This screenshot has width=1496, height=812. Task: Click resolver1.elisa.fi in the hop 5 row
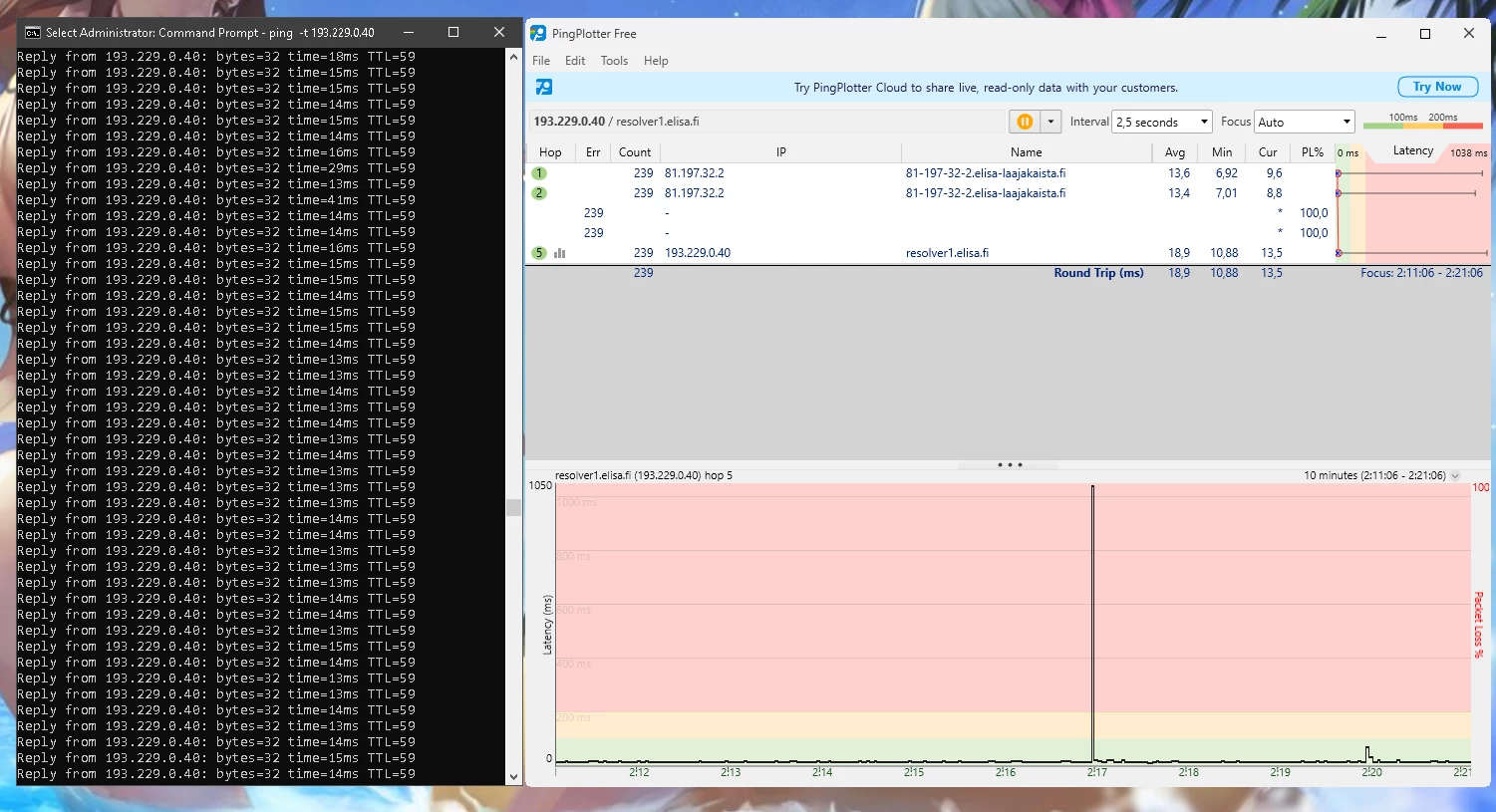click(x=947, y=253)
